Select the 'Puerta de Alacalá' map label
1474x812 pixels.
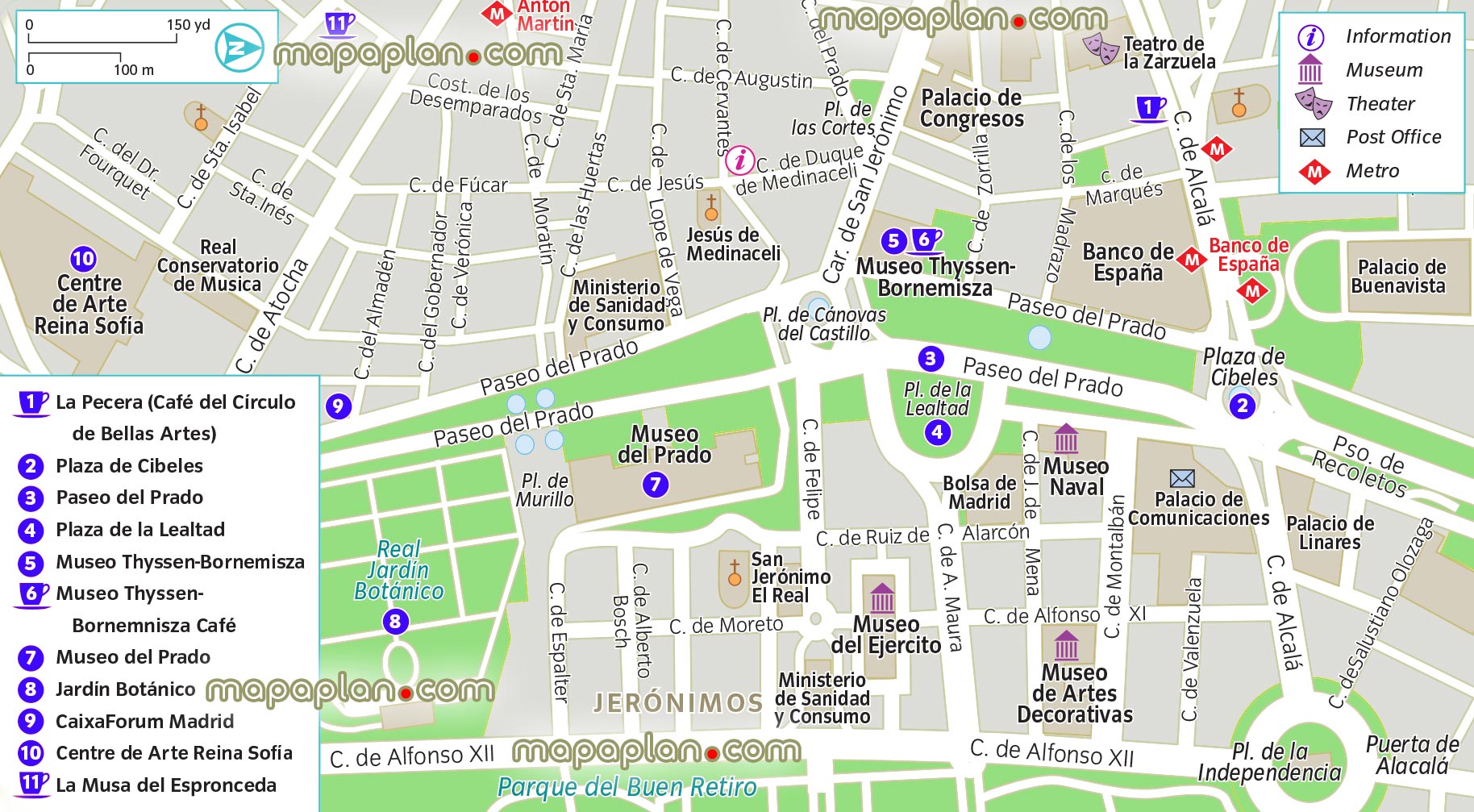pos(1412,756)
